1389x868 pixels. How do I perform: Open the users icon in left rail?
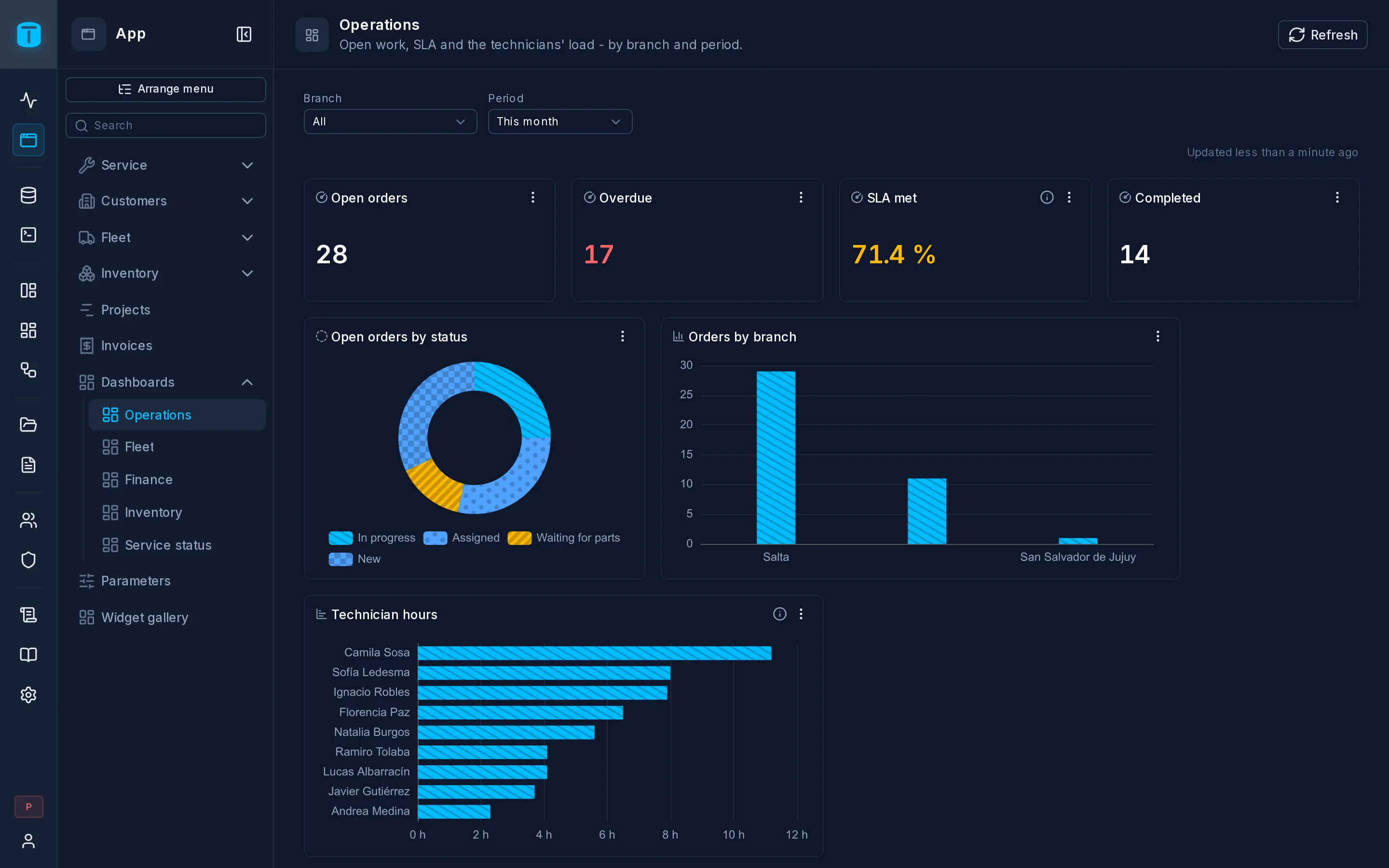28,520
